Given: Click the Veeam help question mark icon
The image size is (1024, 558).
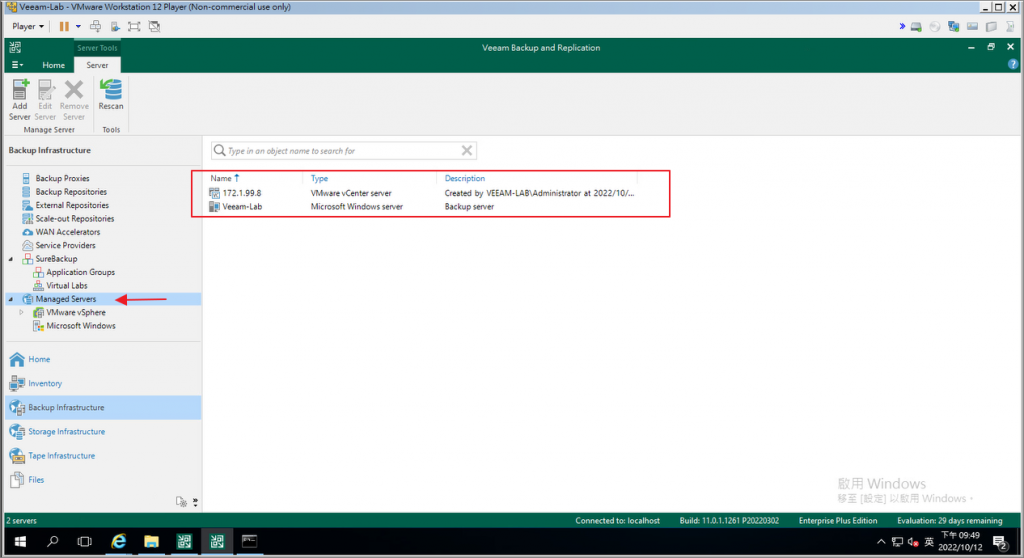Looking at the screenshot, I should point(1012,64).
